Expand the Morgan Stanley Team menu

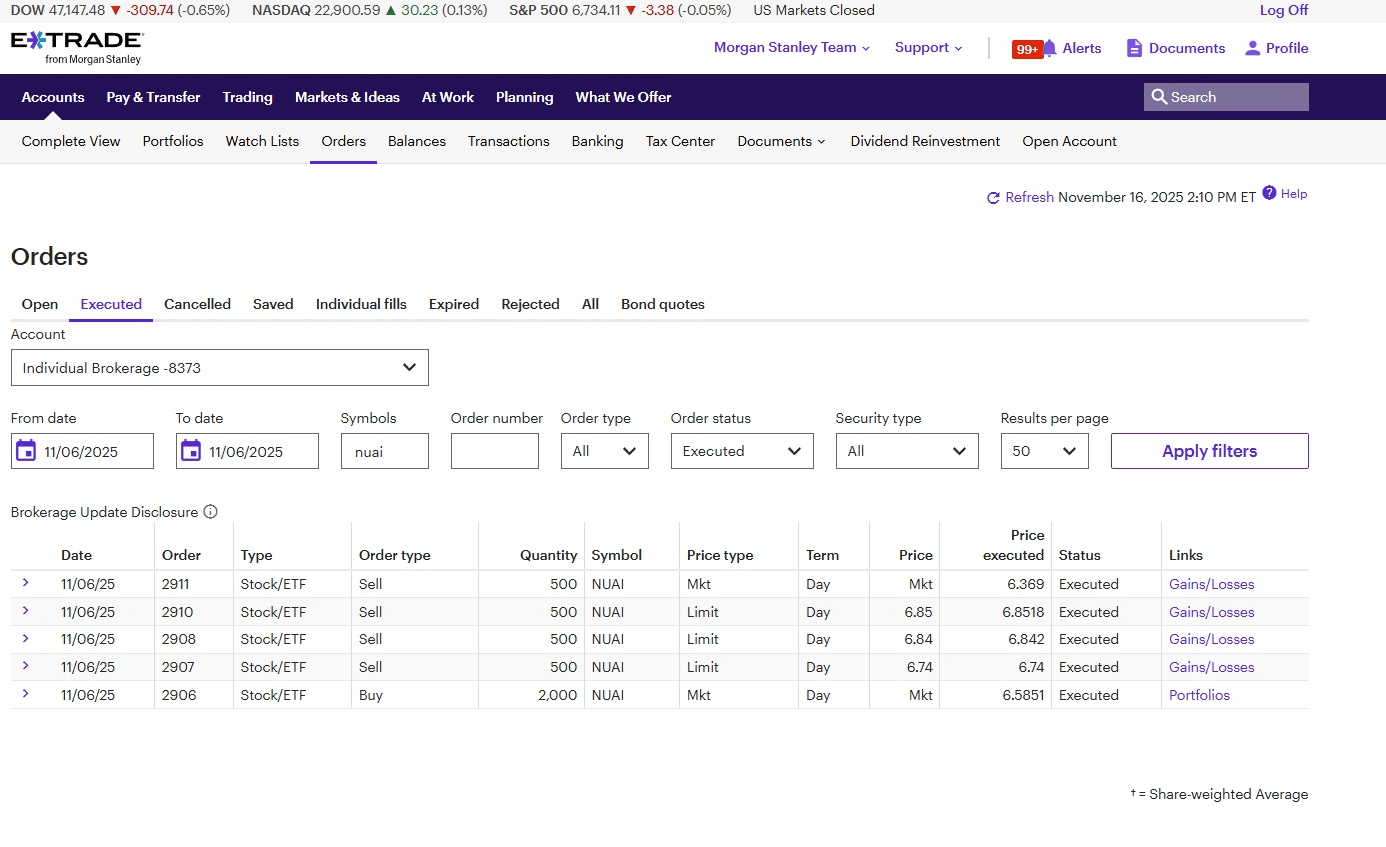pos(791,48)
